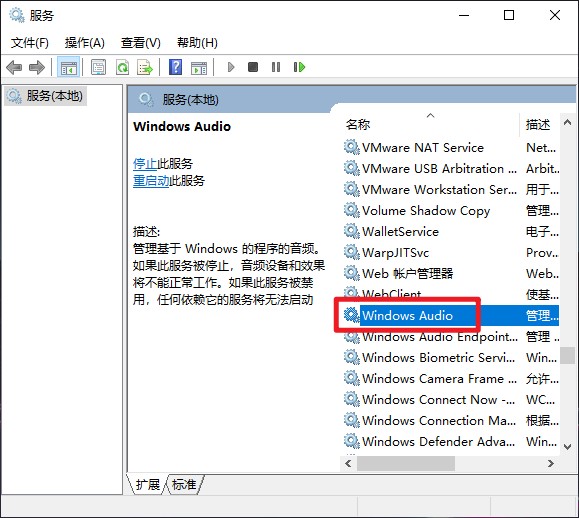Open the Help question mark icon
The image size is (579, 518).
click(175, 67)
